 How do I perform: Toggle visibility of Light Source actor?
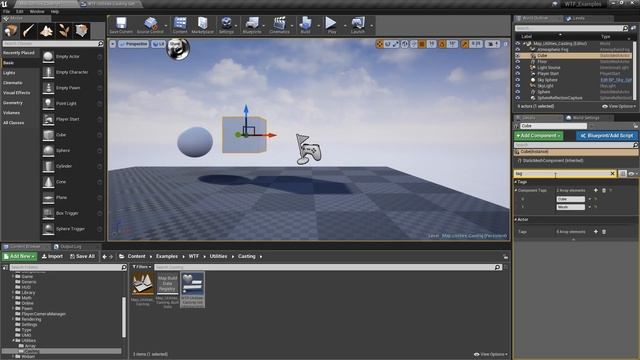click(x=518, y=68)
